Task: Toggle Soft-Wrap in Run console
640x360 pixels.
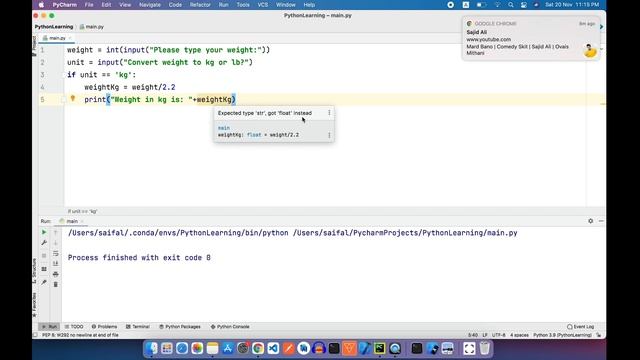Action: click(56, 253)
